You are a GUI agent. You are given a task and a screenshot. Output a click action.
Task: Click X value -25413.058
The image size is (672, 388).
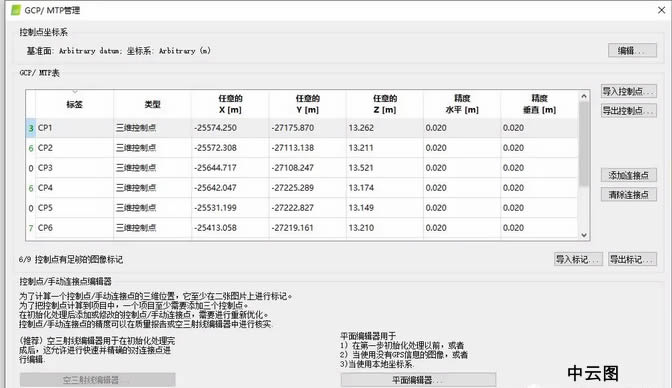(x=215, y=228)
